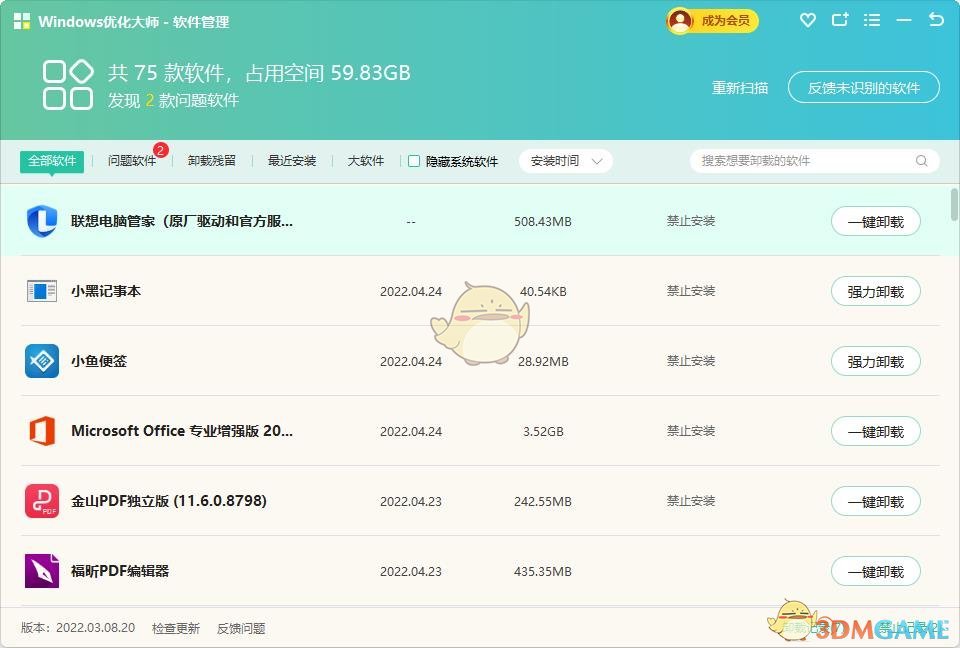960x648 pixels.
Task: Click the list menu icon in titlebar
Action: (873, 20)
